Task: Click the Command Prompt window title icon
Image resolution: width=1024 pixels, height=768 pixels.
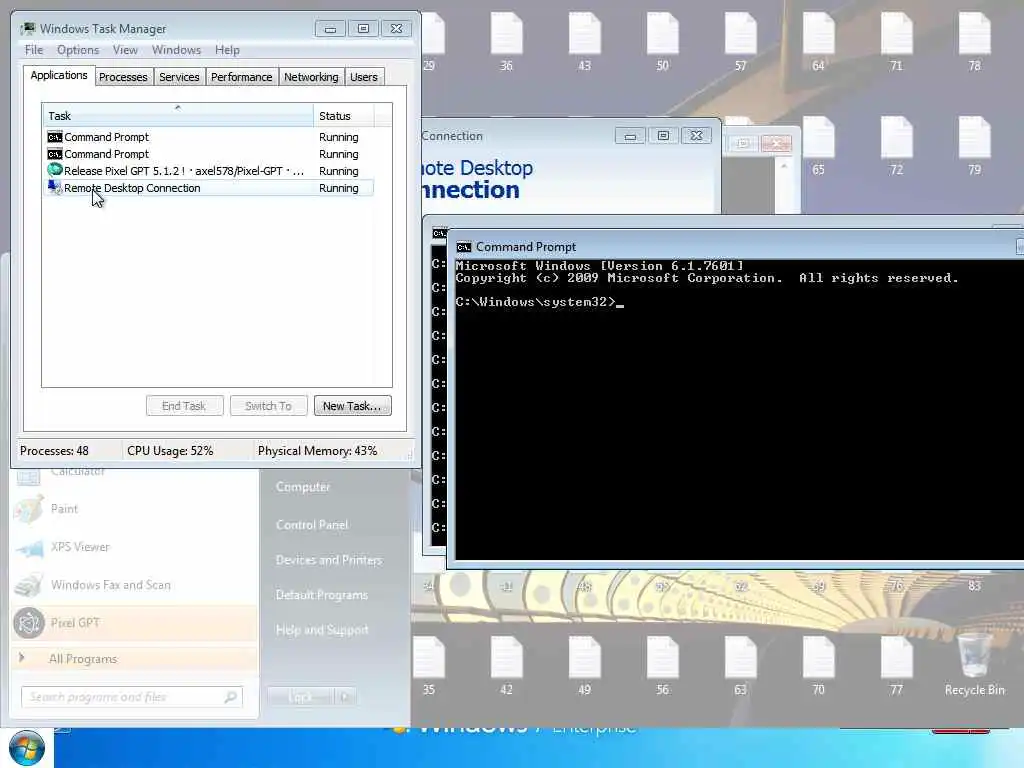Action: click(464, 247)
